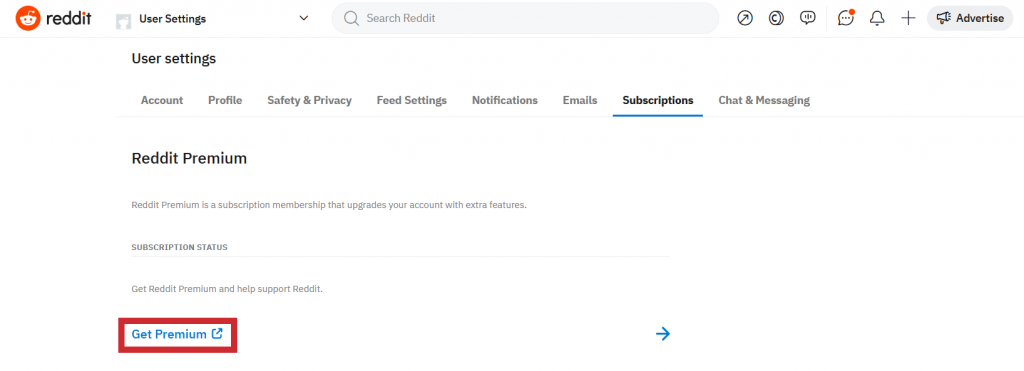Click the blue right arrow icon
This screenshot has width=1024, height=371.
point(663,334)
